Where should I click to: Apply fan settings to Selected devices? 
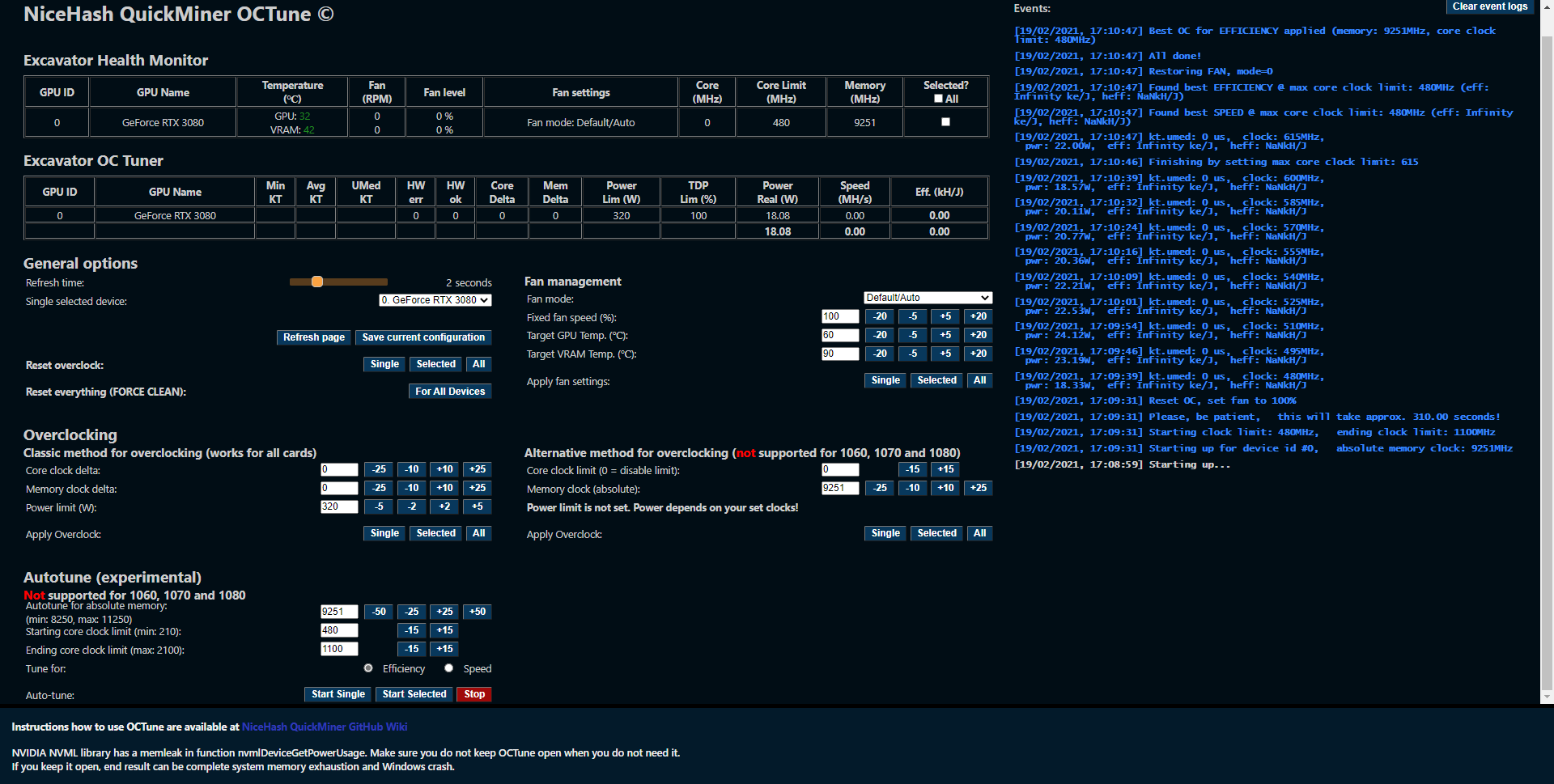coord(936,380)
